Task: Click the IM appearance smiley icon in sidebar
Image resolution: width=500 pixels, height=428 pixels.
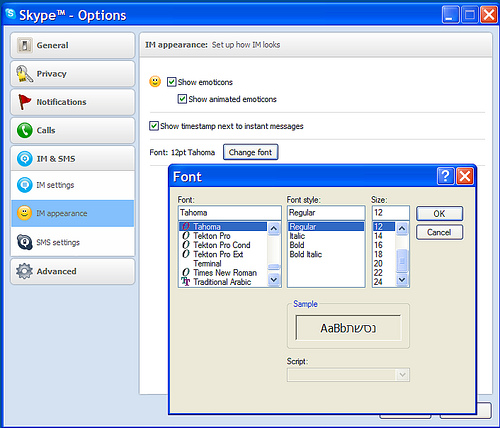Action: (x=24, y=213)
